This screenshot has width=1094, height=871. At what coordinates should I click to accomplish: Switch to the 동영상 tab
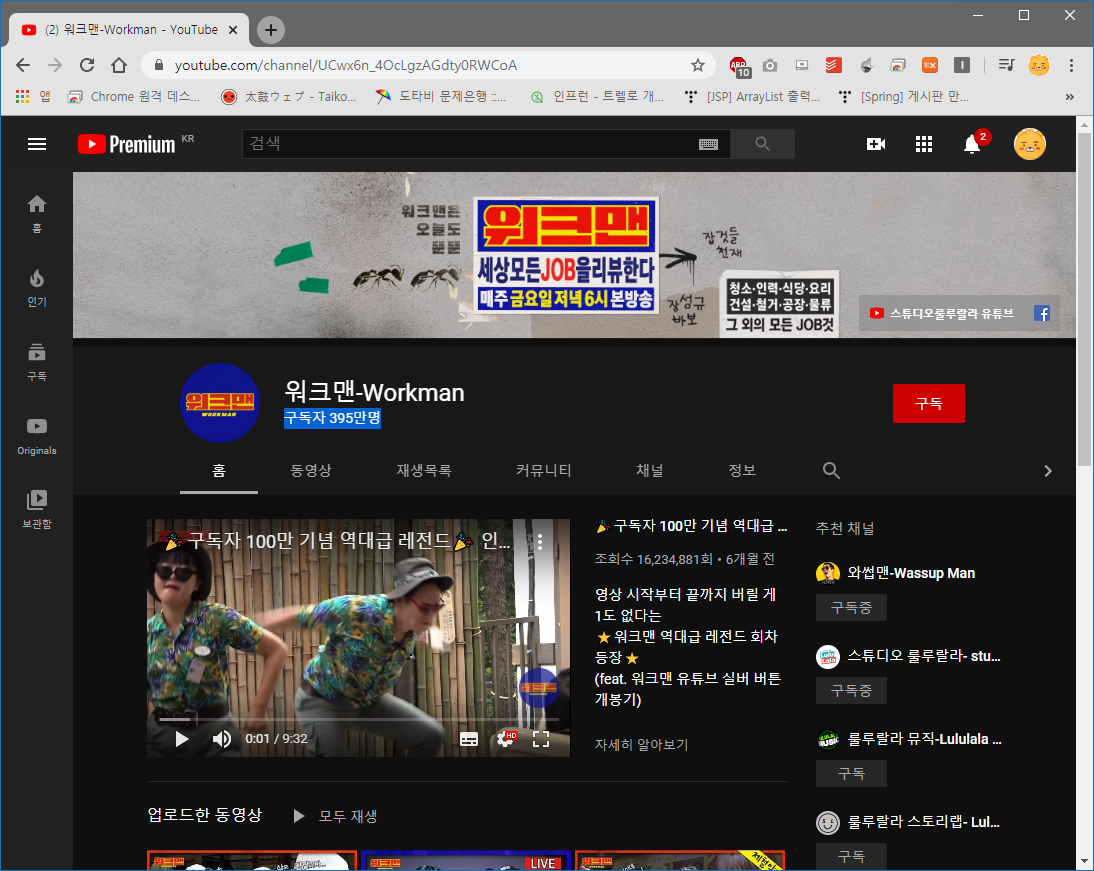(x=311, y=470)
